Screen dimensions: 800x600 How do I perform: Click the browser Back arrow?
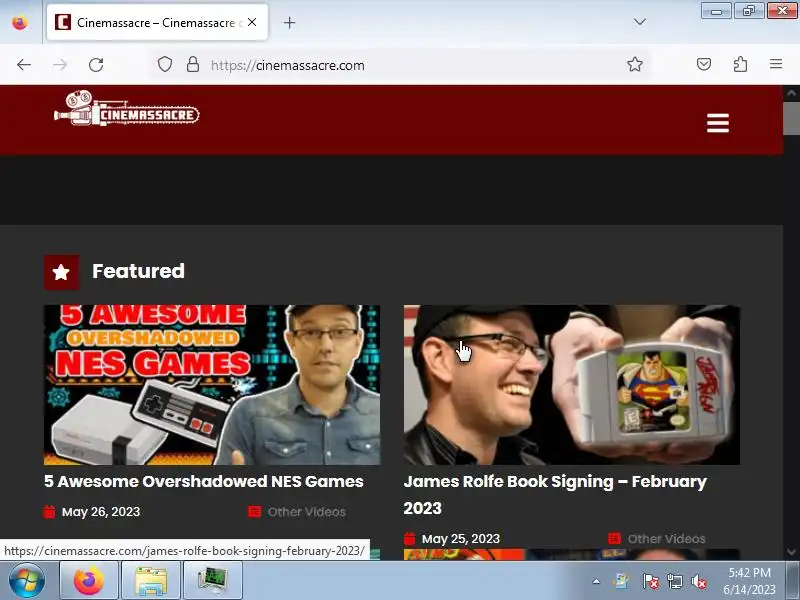pyautogui.click(x=23, y=65)
